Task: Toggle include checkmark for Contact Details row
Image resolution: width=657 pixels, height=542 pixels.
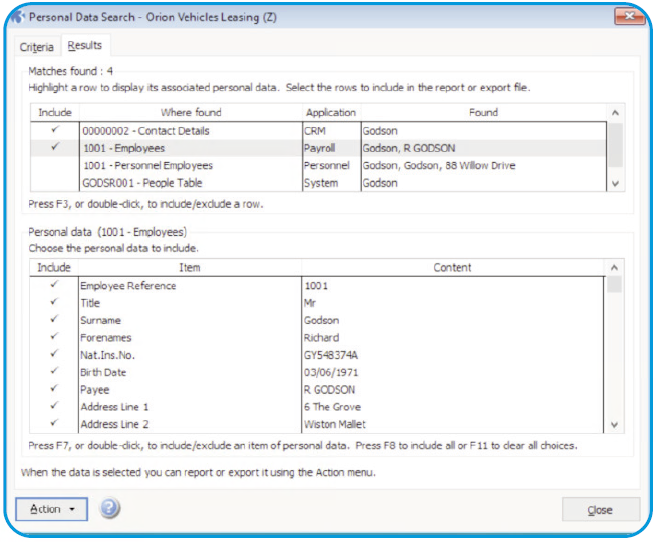Action: pyautogui.click(x=54, y=130)
